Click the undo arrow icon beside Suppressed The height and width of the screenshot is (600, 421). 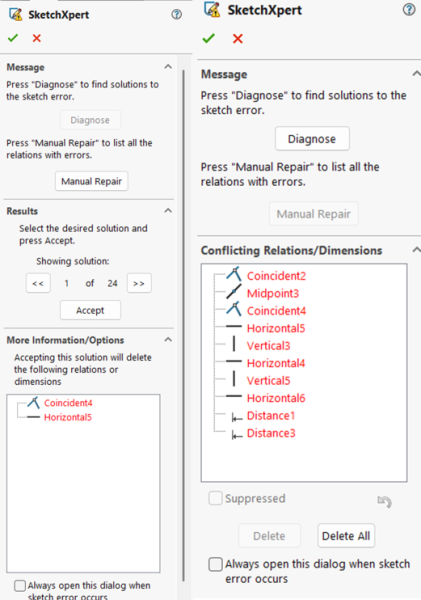point(384,501)
